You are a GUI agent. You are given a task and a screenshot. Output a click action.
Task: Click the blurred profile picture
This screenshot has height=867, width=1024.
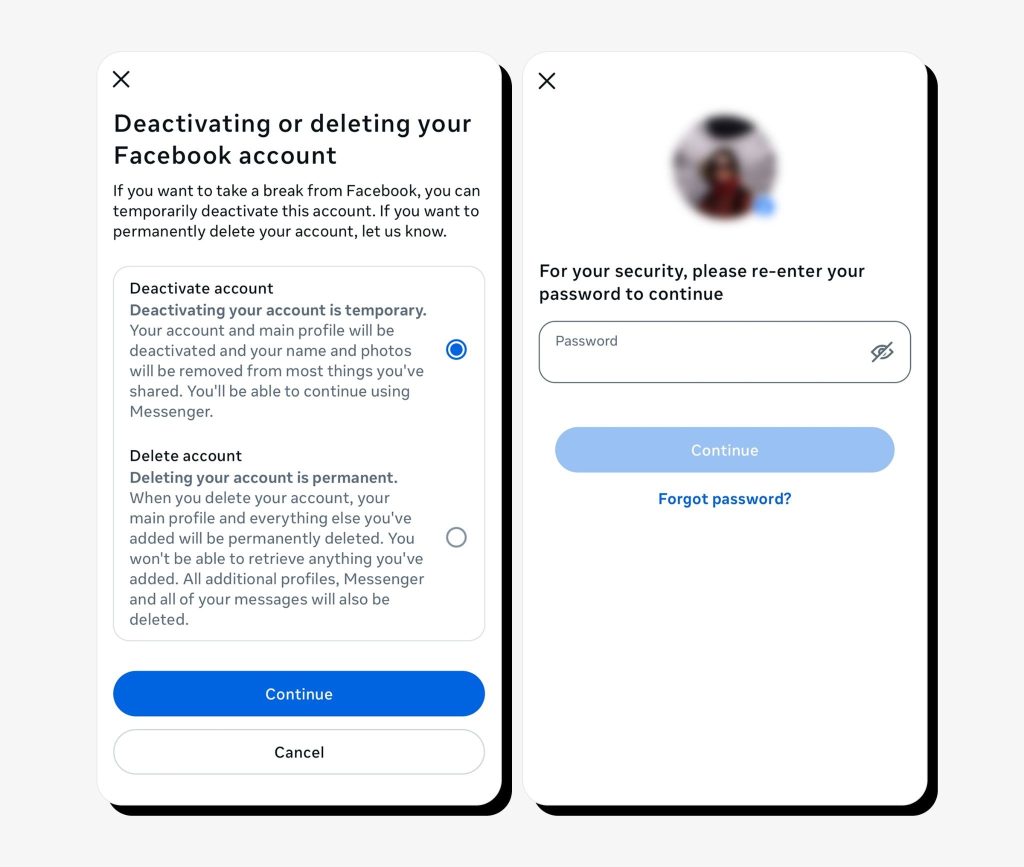click(724, 165)
